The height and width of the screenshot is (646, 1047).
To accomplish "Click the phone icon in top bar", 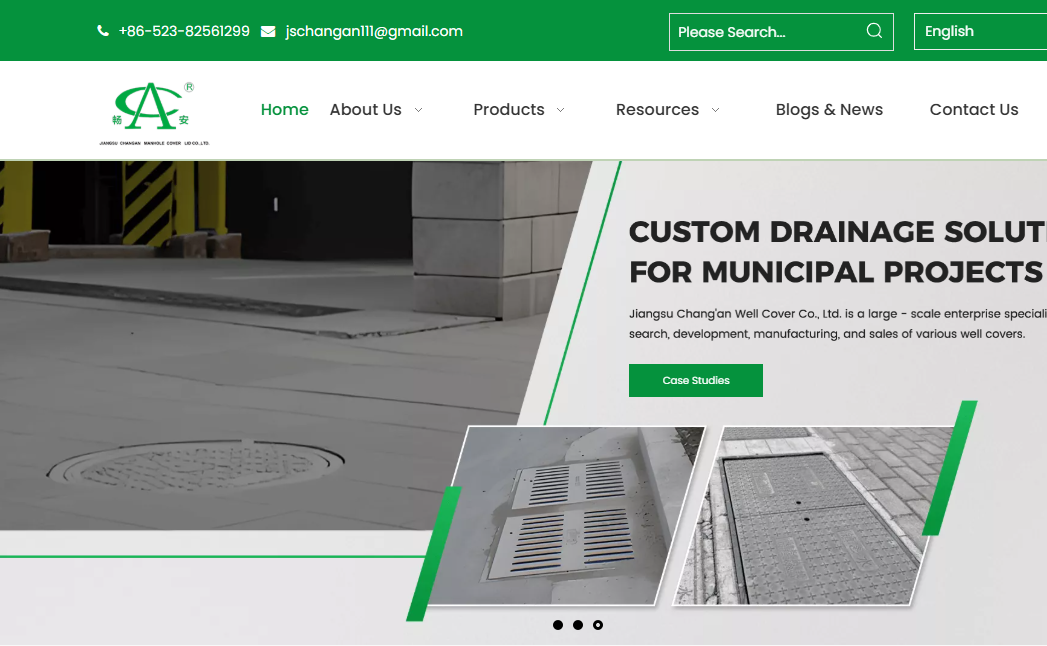I will (x=103, y=30).
